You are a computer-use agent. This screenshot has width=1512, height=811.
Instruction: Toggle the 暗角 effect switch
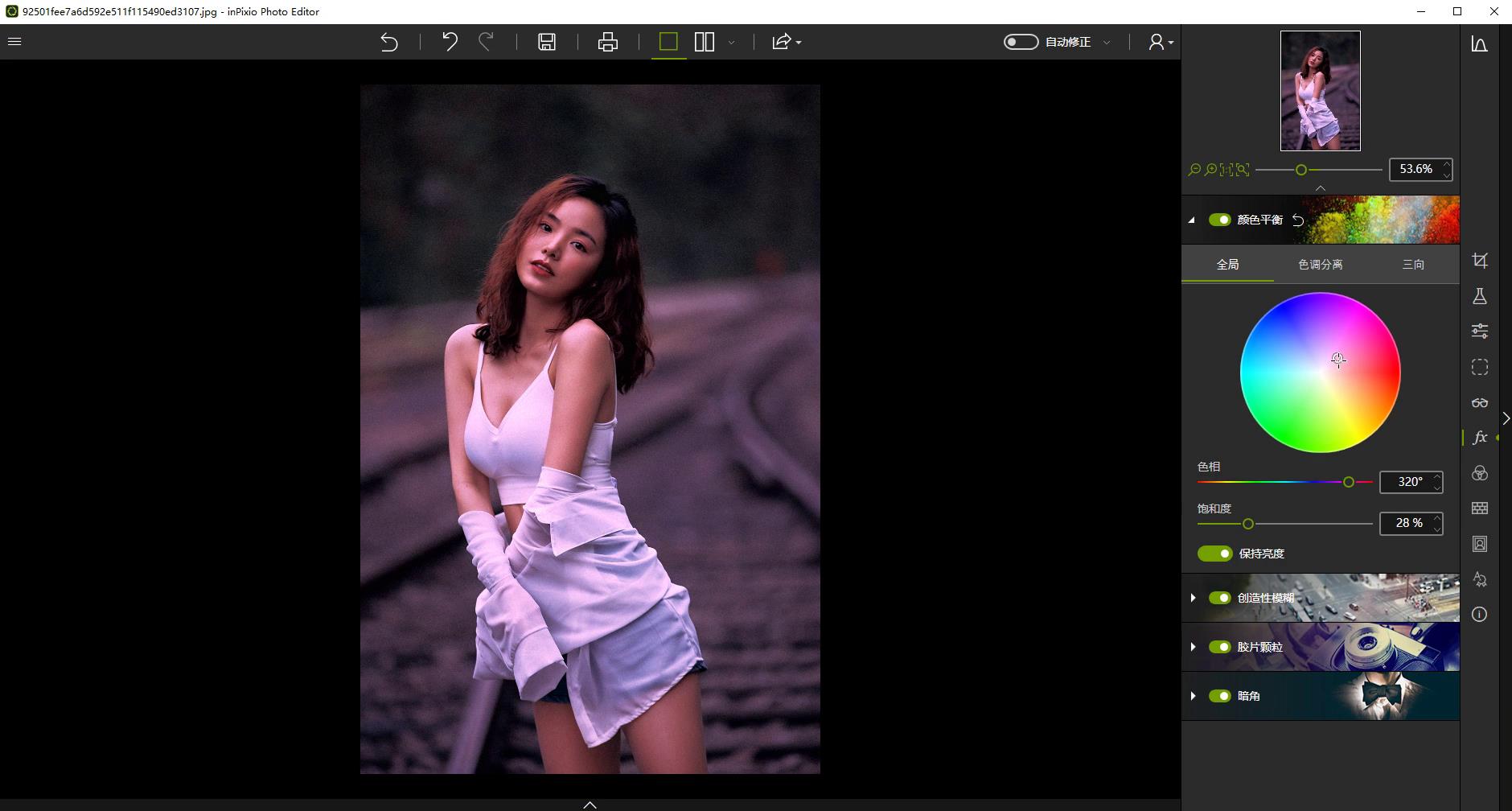click(x=1220, y=696)
